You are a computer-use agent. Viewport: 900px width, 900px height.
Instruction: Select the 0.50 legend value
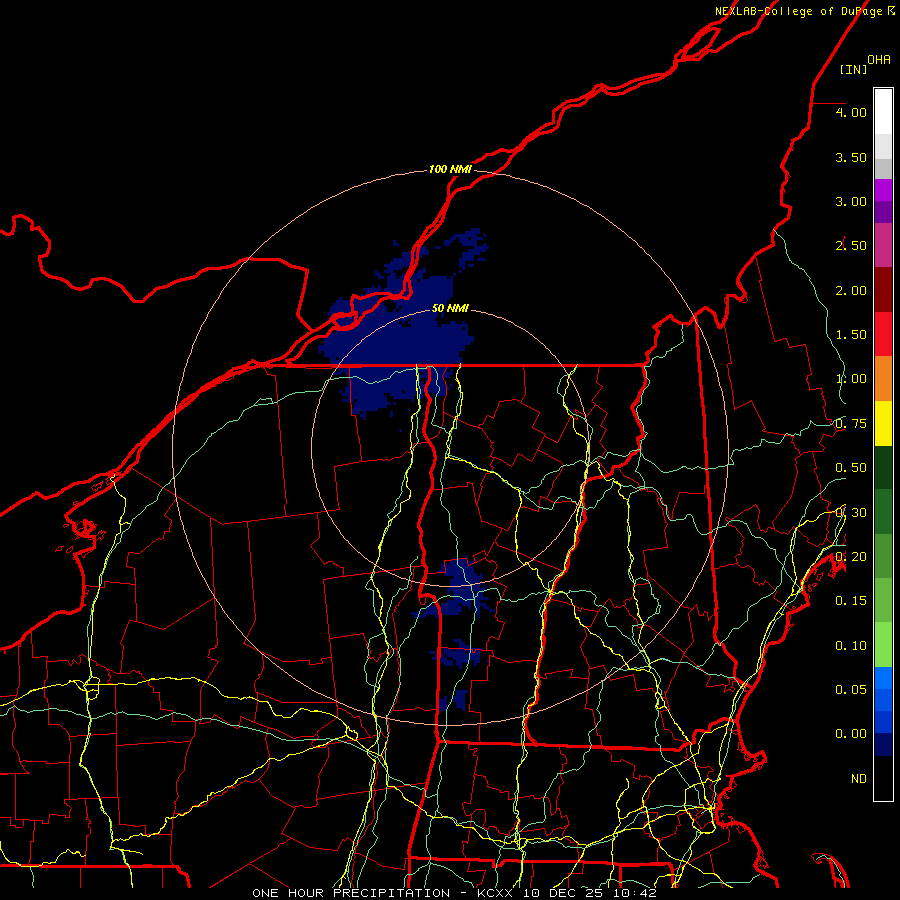coord(851,468)
